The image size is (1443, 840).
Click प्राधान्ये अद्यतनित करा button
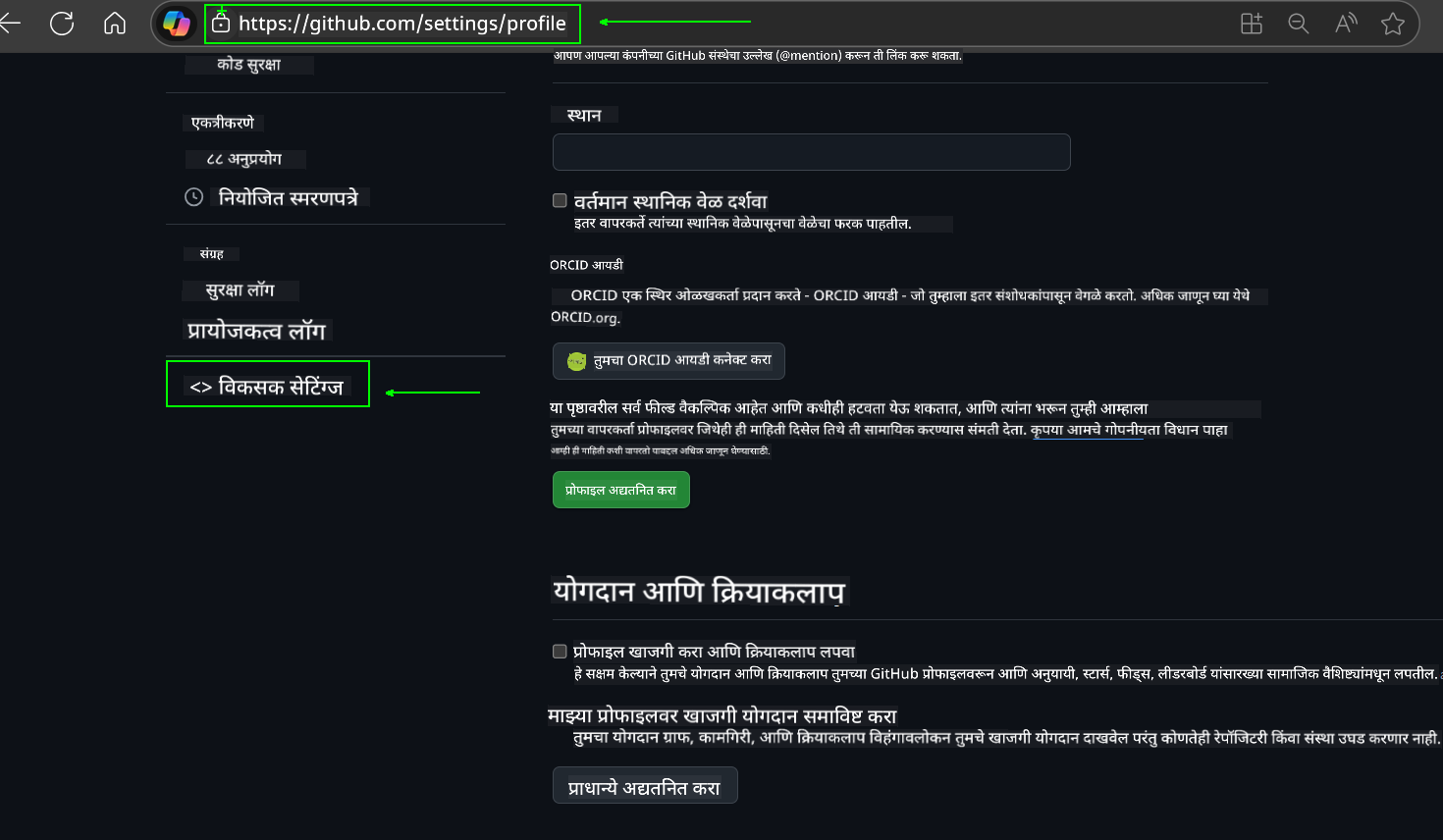click(x=645, y=786)
